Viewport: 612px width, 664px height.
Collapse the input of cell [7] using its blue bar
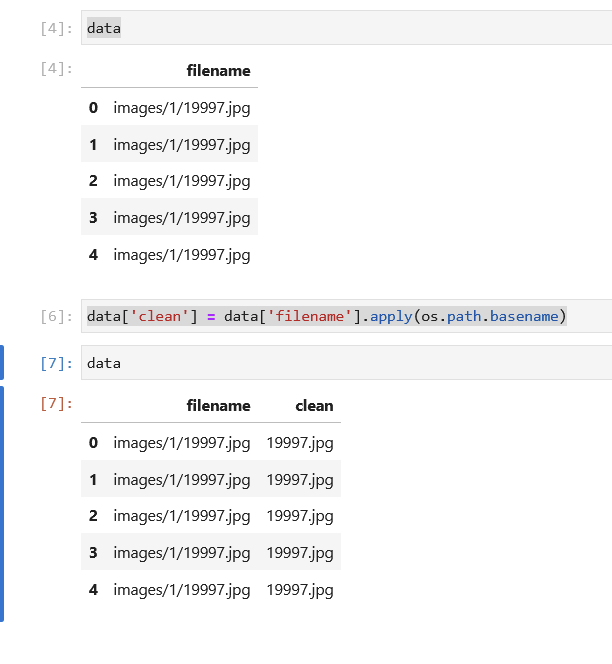click(x=2, y=362)
